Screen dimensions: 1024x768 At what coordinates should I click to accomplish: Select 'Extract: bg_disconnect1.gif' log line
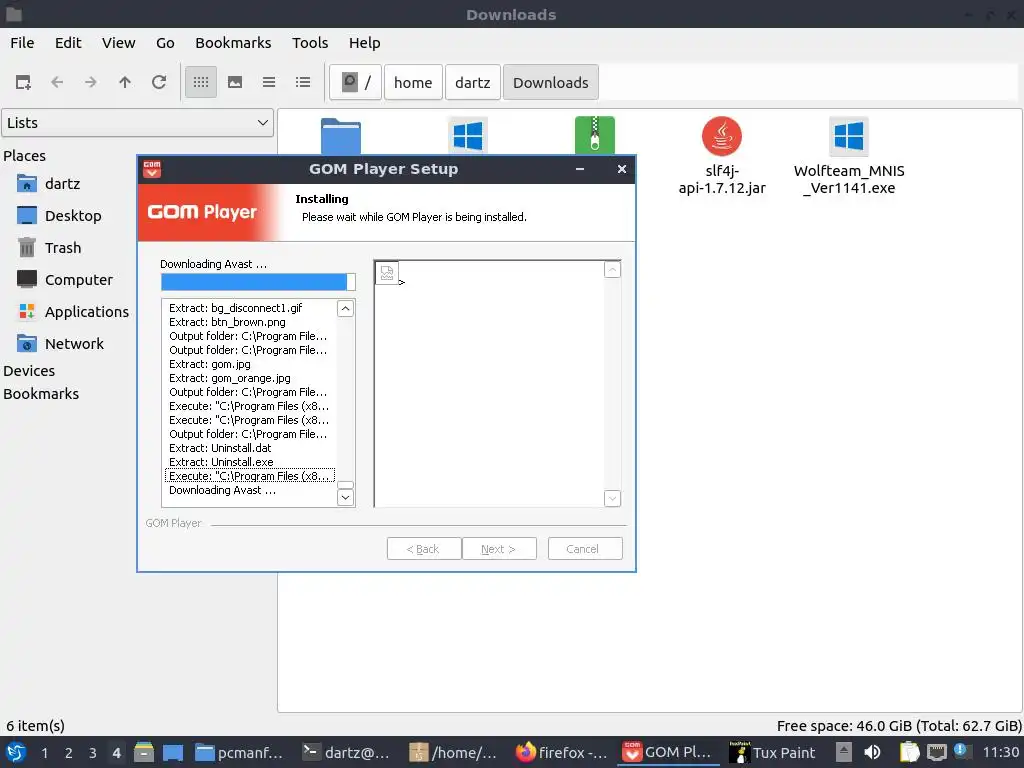[236, 308]
